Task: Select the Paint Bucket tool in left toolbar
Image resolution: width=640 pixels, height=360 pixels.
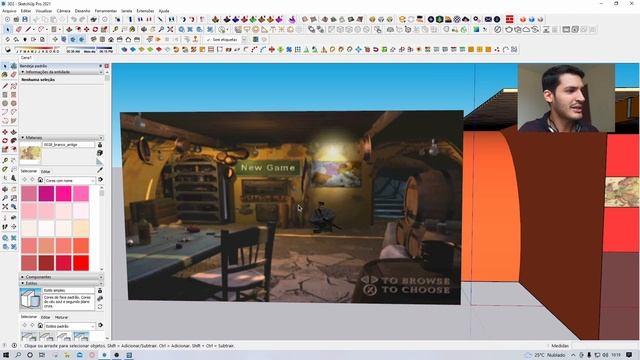Action: click(4, 75)
